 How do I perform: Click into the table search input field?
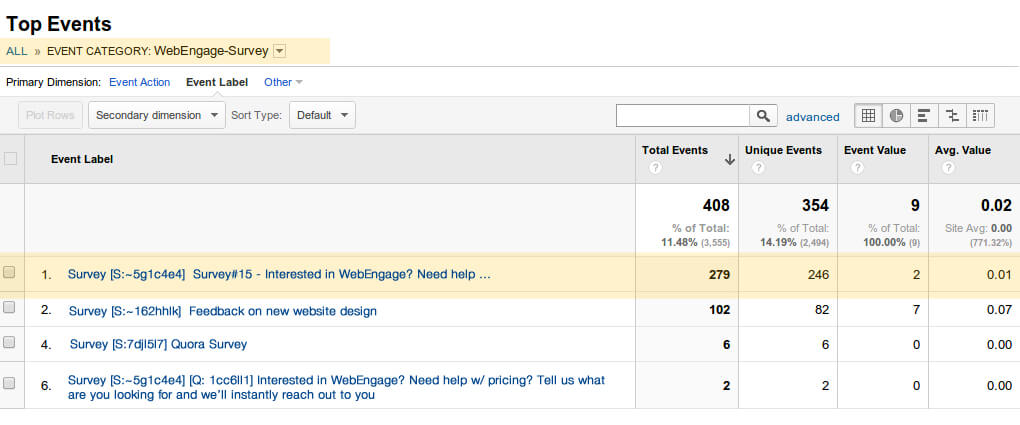[x=682, y=116]
